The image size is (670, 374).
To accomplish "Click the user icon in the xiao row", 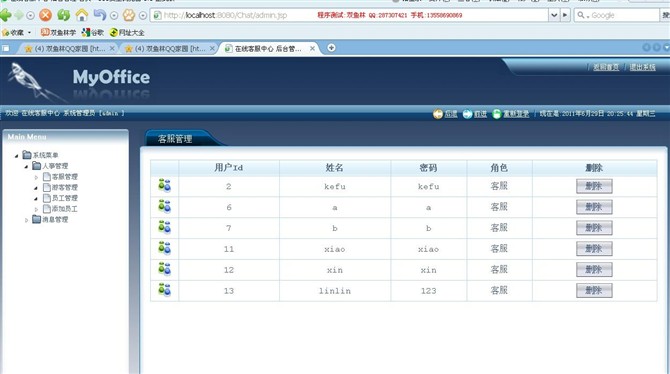I will [165, 248].
